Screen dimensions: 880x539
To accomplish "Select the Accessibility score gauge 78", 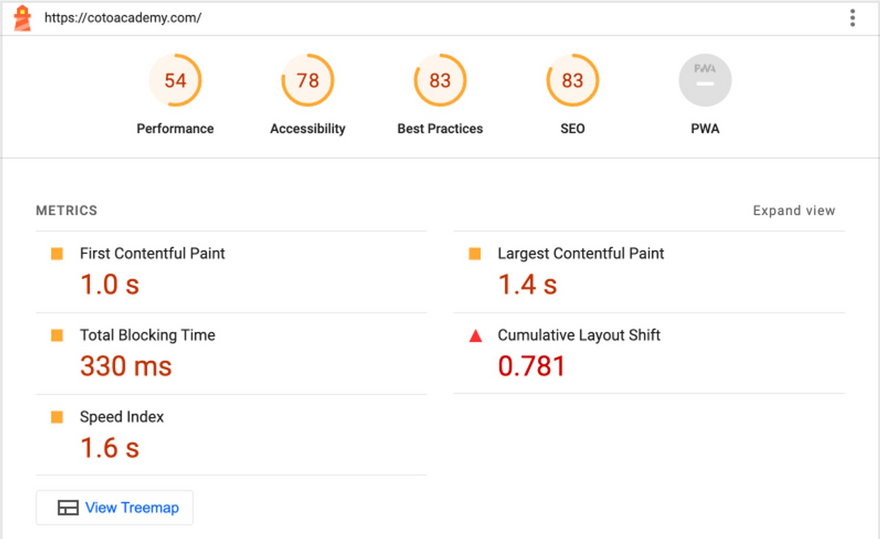I will tap(308, 80).
